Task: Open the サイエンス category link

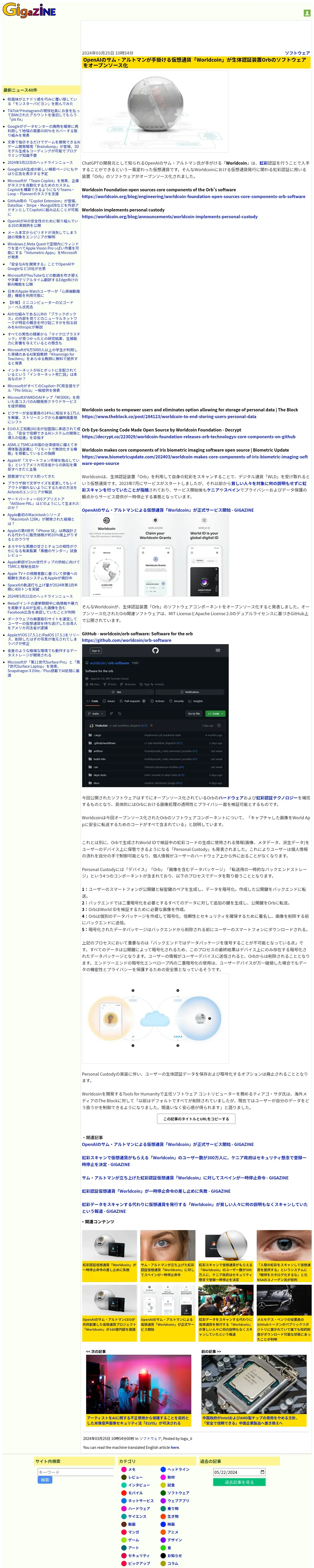Action: tap(137, 1517)
